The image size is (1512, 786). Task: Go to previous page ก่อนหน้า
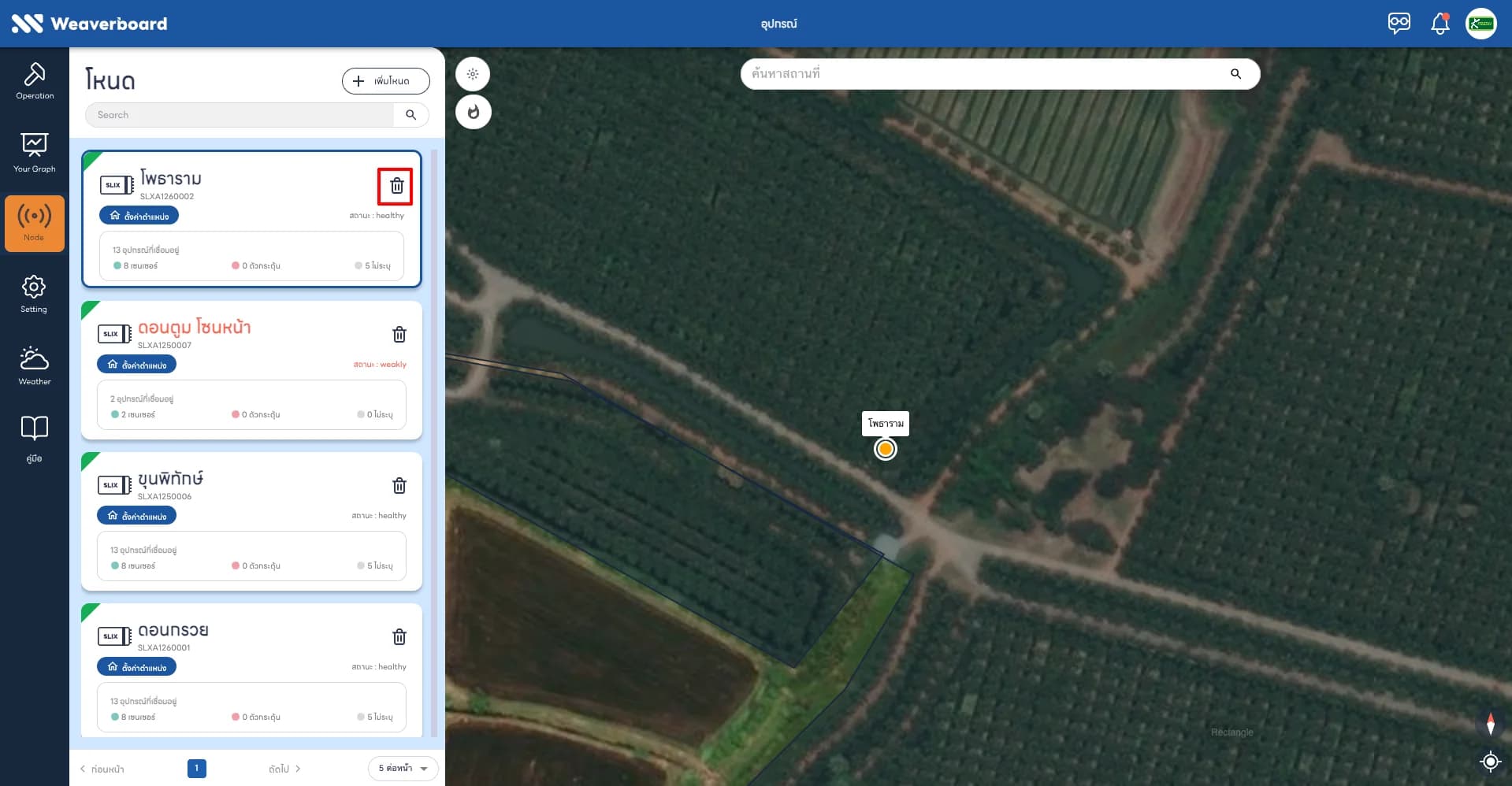[x=102, y=769]
